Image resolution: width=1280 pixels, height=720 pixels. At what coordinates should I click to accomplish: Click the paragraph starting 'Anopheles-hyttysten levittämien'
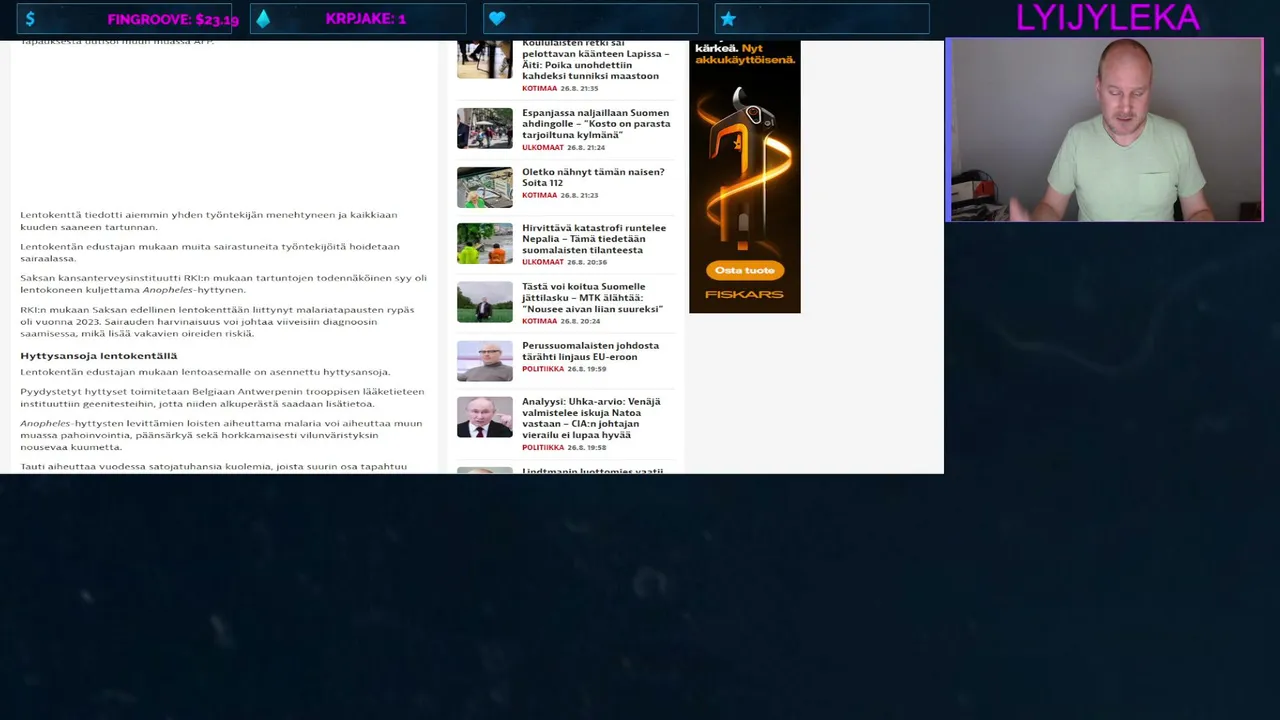tap(221, 435)
